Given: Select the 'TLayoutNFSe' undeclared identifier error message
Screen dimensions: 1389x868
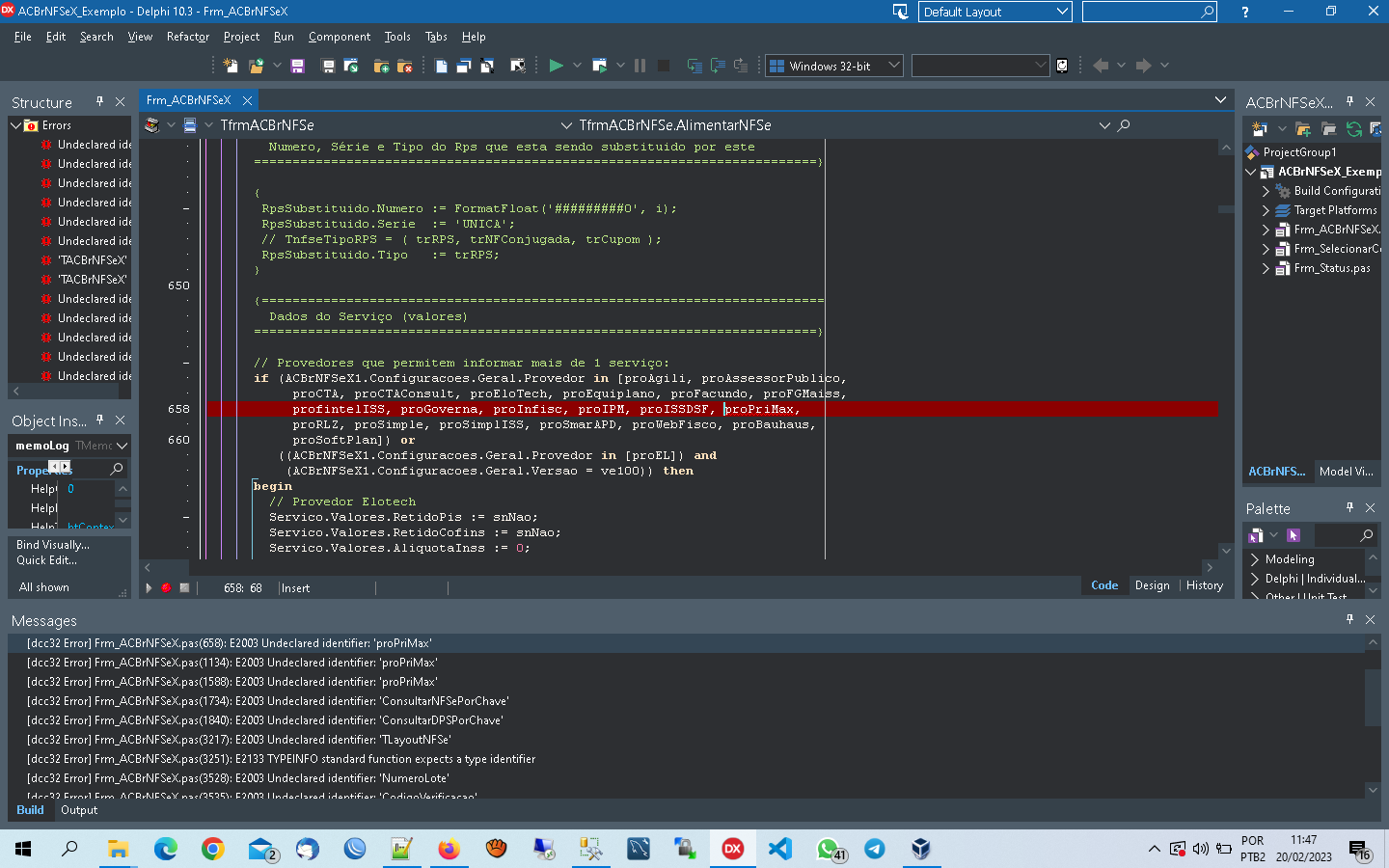Looking at the screenshot, I should tap(685, 740).
